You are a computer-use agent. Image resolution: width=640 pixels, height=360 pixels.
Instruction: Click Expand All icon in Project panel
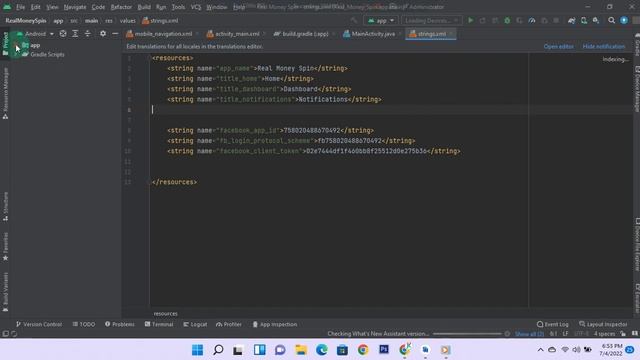click(x=75, y=34)
